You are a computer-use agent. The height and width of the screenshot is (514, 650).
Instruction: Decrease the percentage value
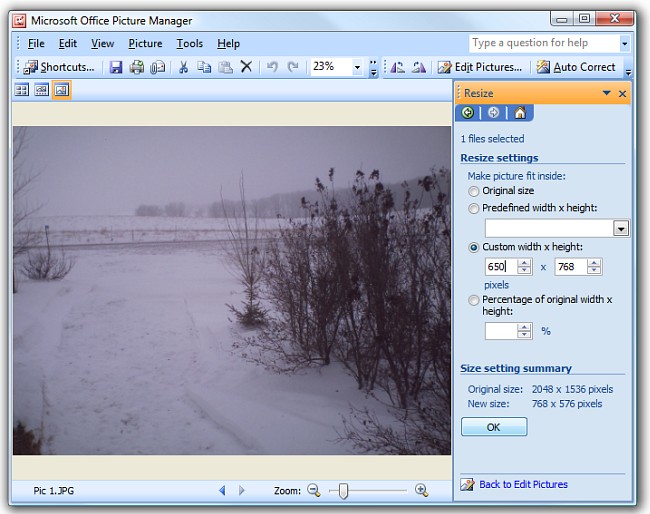tap(525, 335)
